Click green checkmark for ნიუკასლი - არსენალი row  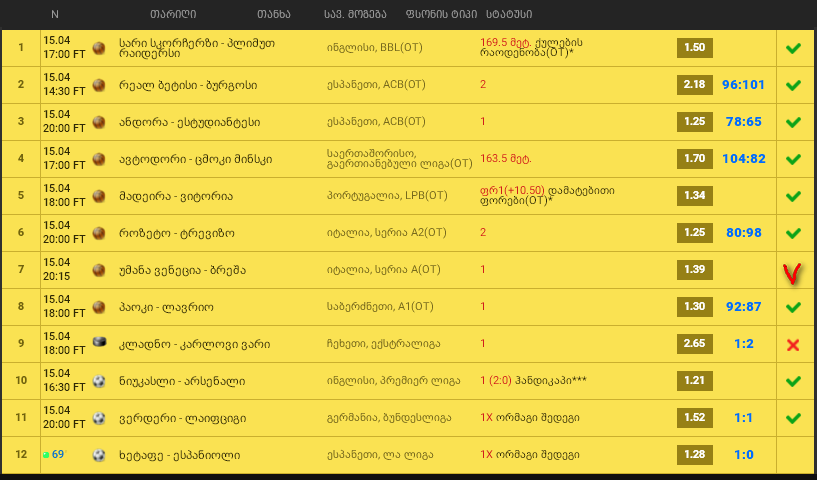(793, 381)
